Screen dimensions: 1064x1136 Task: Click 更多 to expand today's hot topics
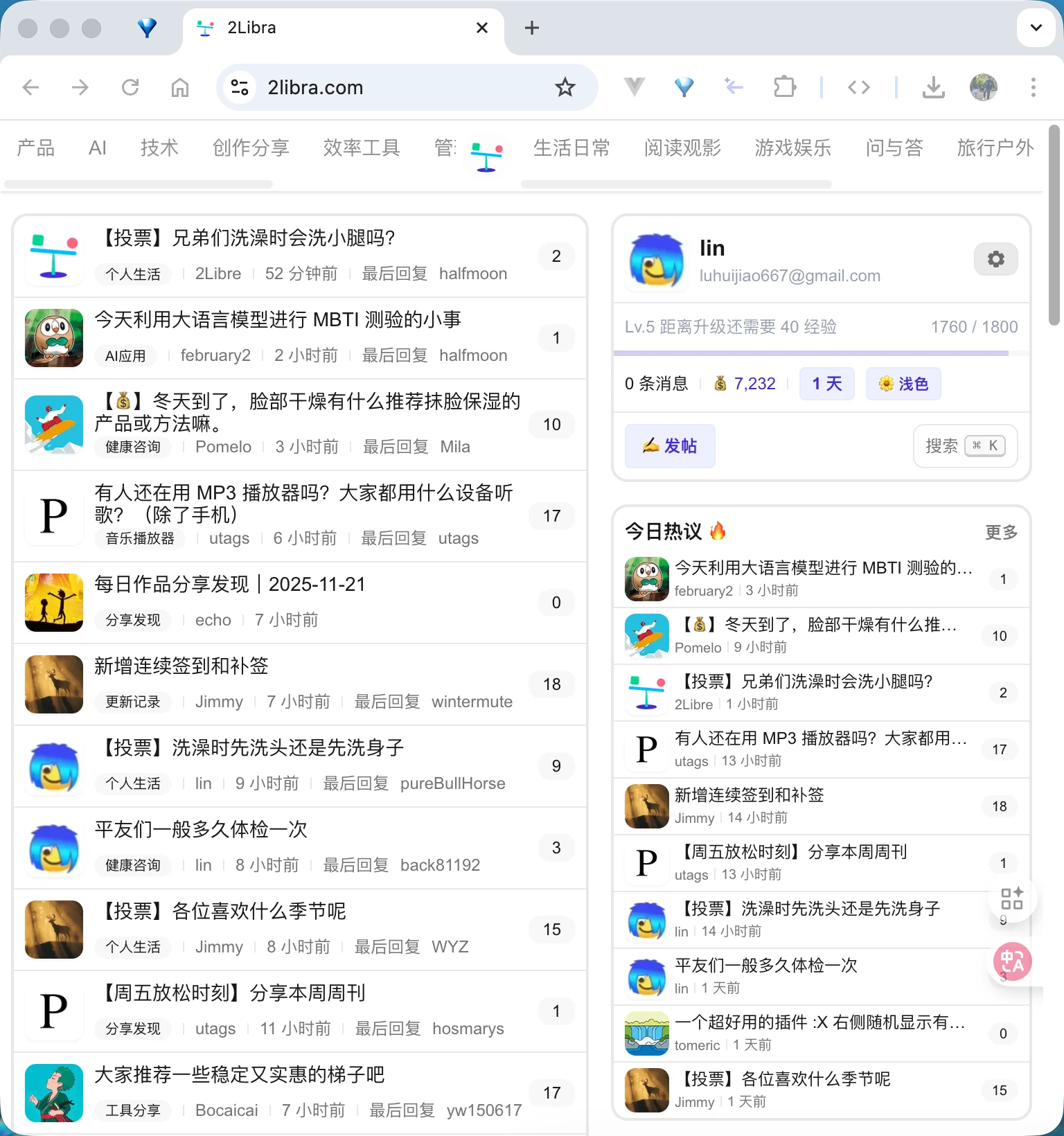pos(1001,532)
